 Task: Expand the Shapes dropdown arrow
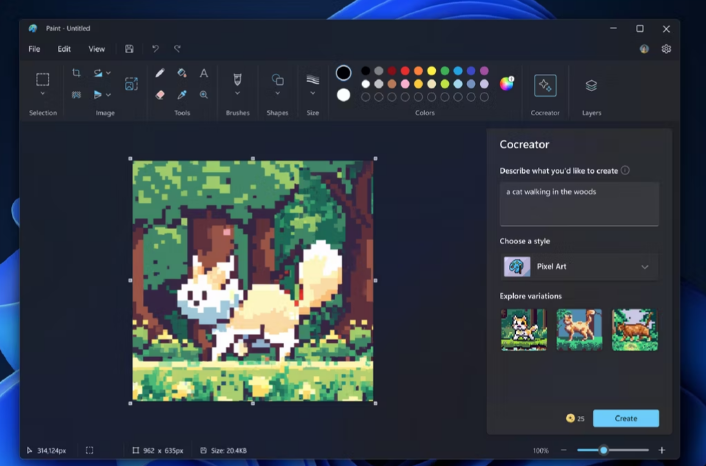[277, 93]
